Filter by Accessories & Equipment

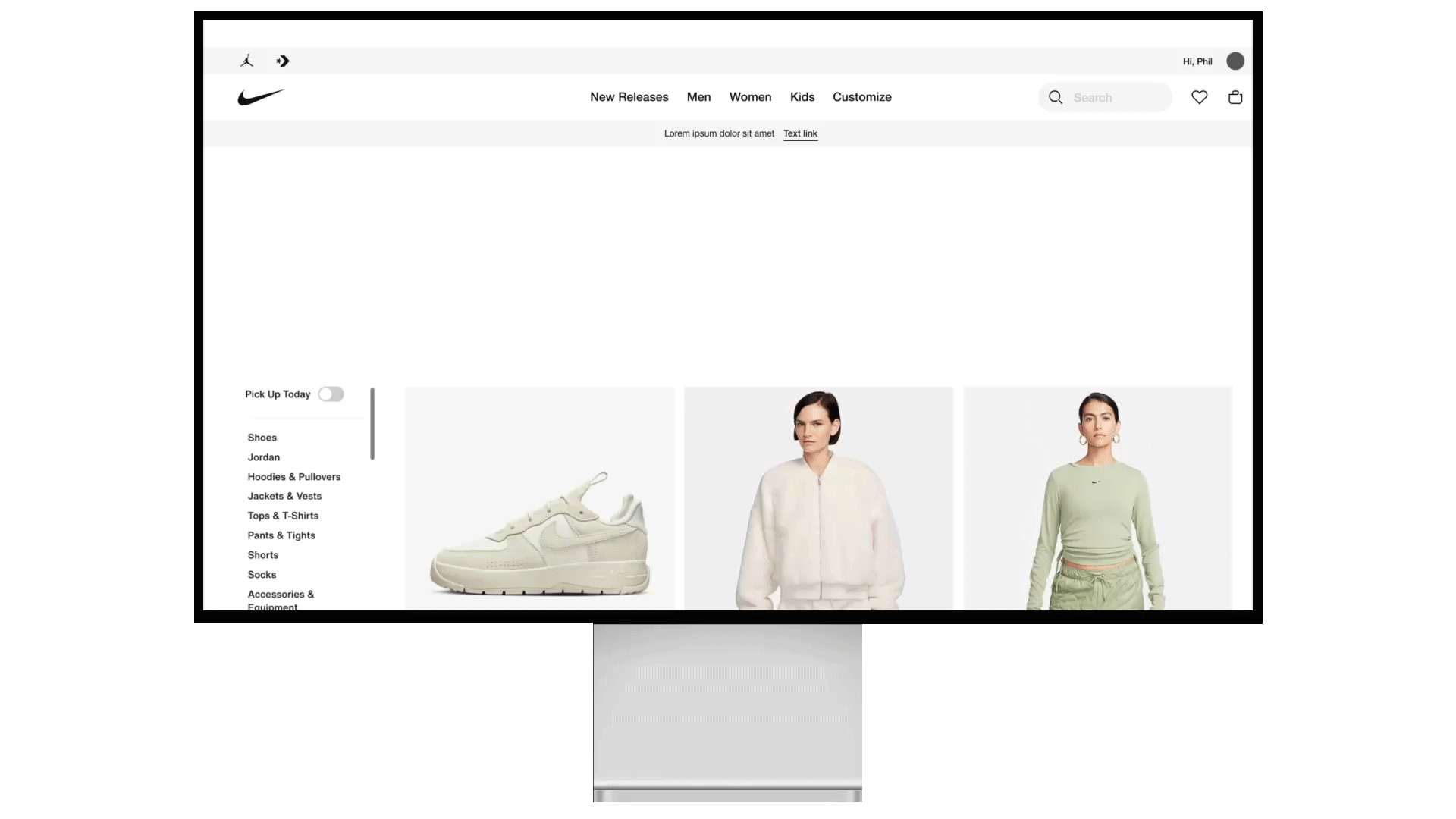pyautogui.click(x=281, y=600)
